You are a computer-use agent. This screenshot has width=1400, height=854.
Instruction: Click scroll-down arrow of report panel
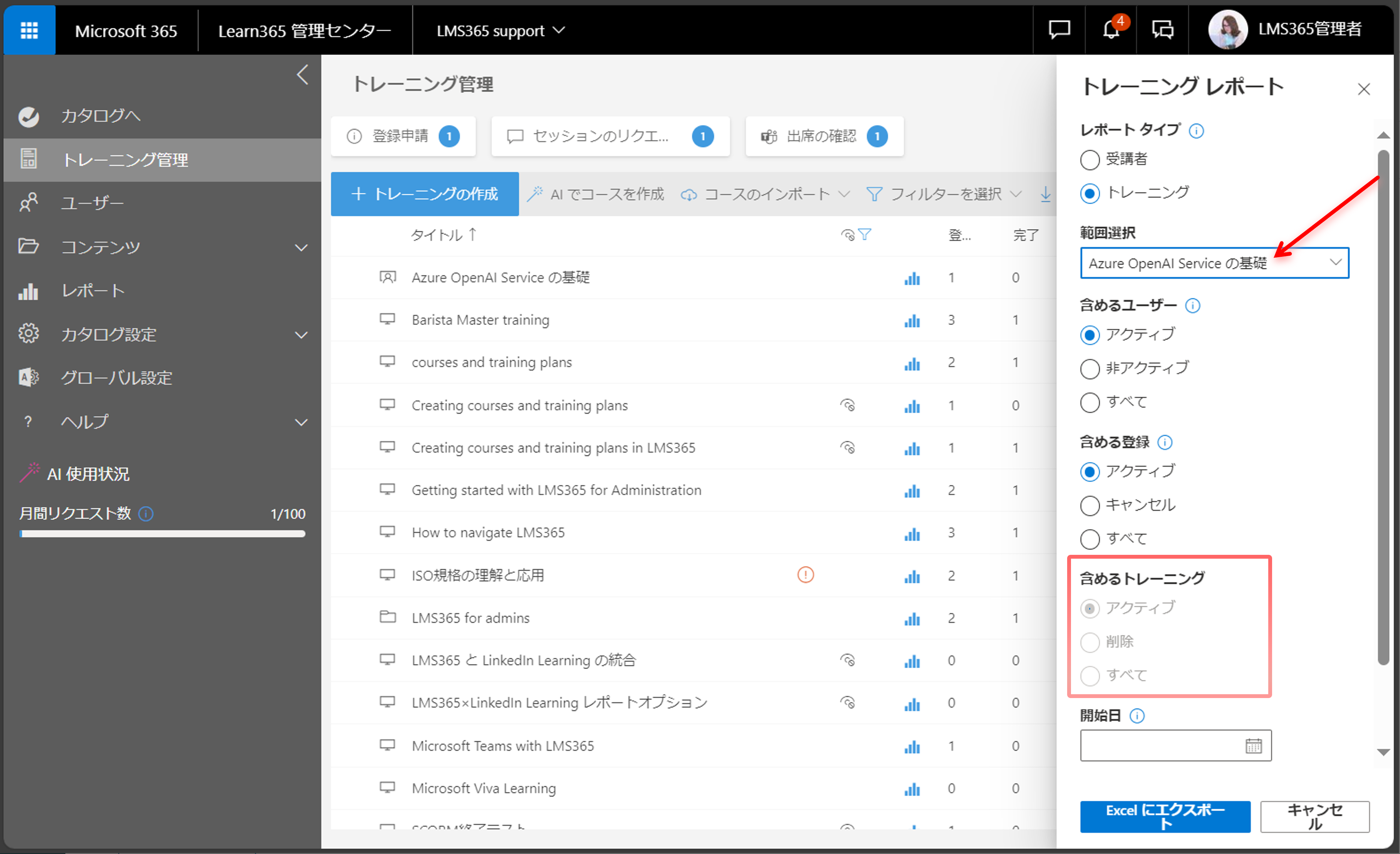[1383, 752]
